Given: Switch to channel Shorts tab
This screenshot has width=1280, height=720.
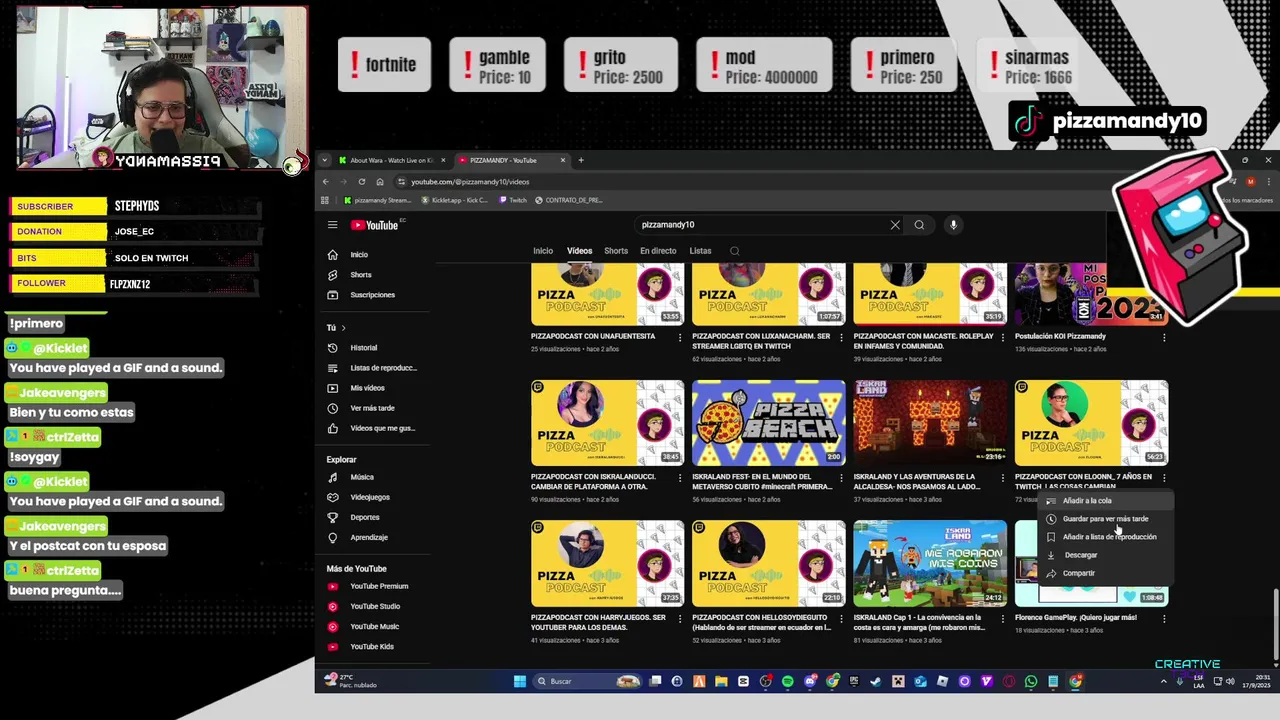Looking at the screenshot, I should 616,251.
